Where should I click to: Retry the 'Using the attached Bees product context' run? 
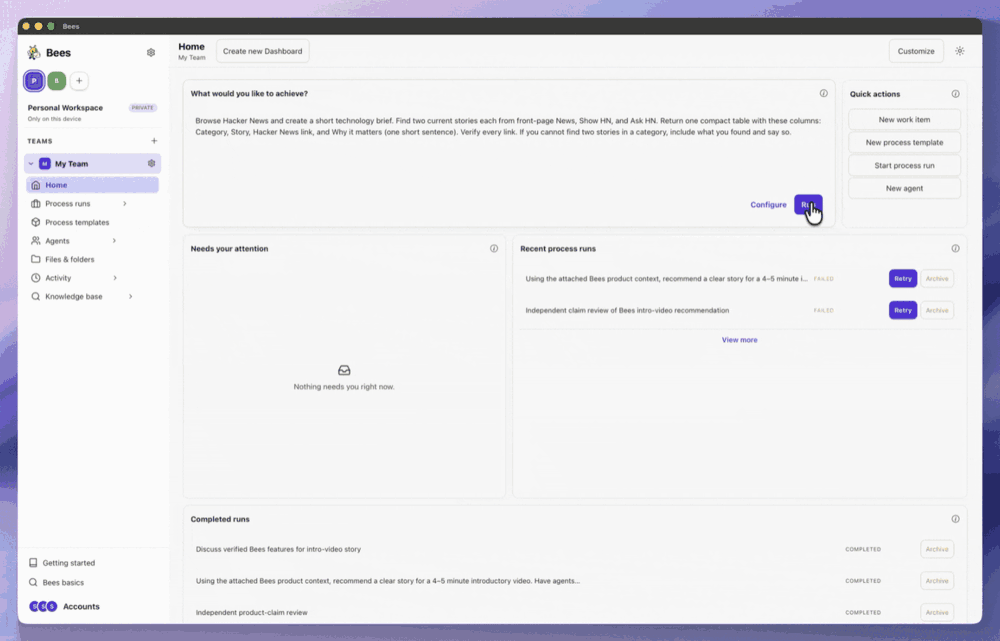[902, 279]
